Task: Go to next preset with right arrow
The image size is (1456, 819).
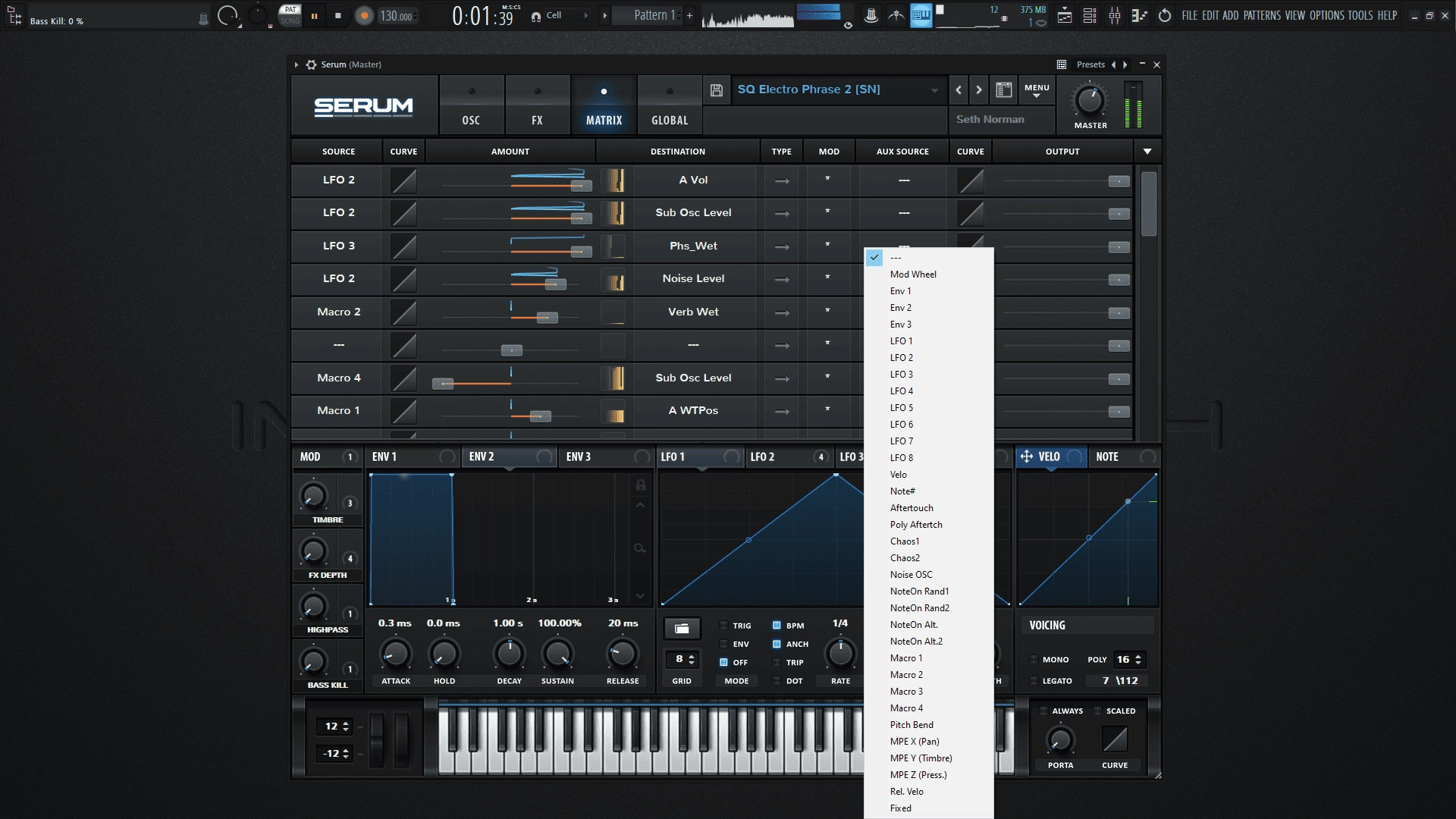Action: [979, 90]
